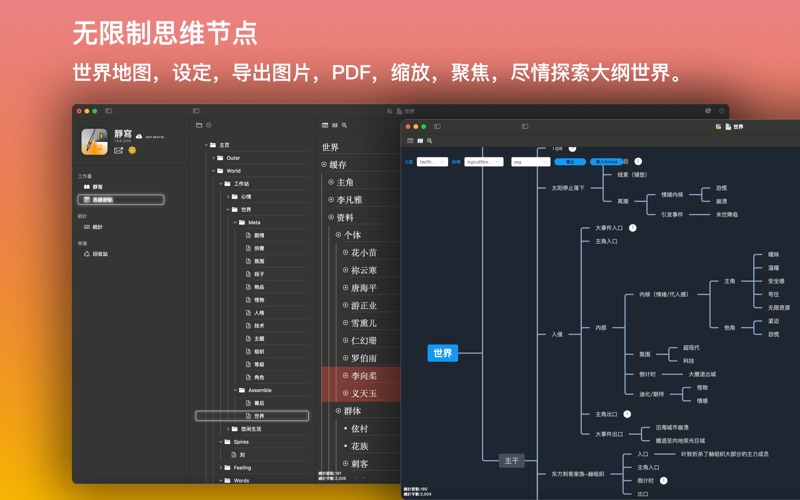Click the mail envelope icon under 静寫
The height and width of the screenshot is (500, 800).
click(x=118, y=151)
